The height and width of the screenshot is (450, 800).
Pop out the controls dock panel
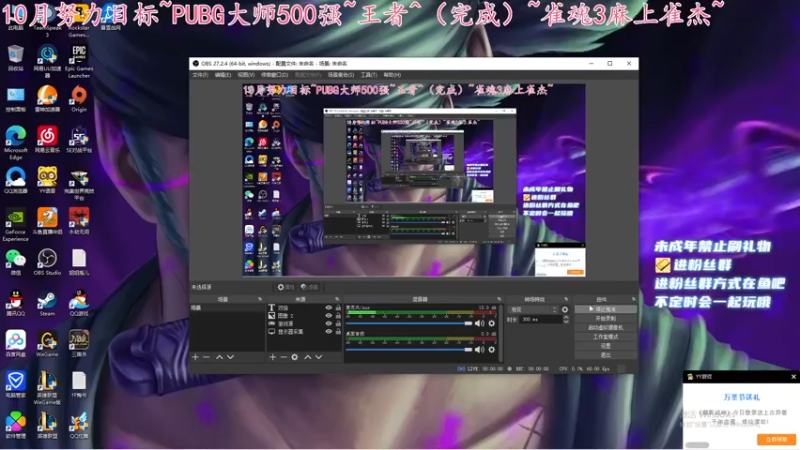[x=634, y=299]
